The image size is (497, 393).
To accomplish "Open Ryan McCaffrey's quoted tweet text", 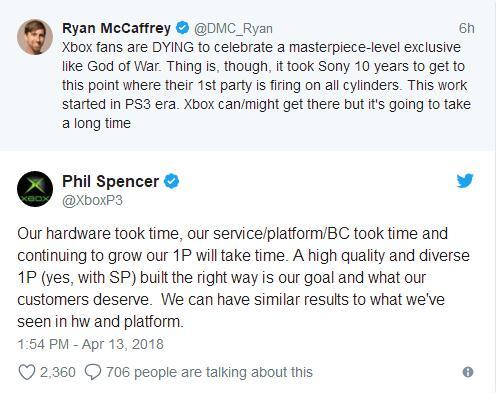I will pos(266,85).
